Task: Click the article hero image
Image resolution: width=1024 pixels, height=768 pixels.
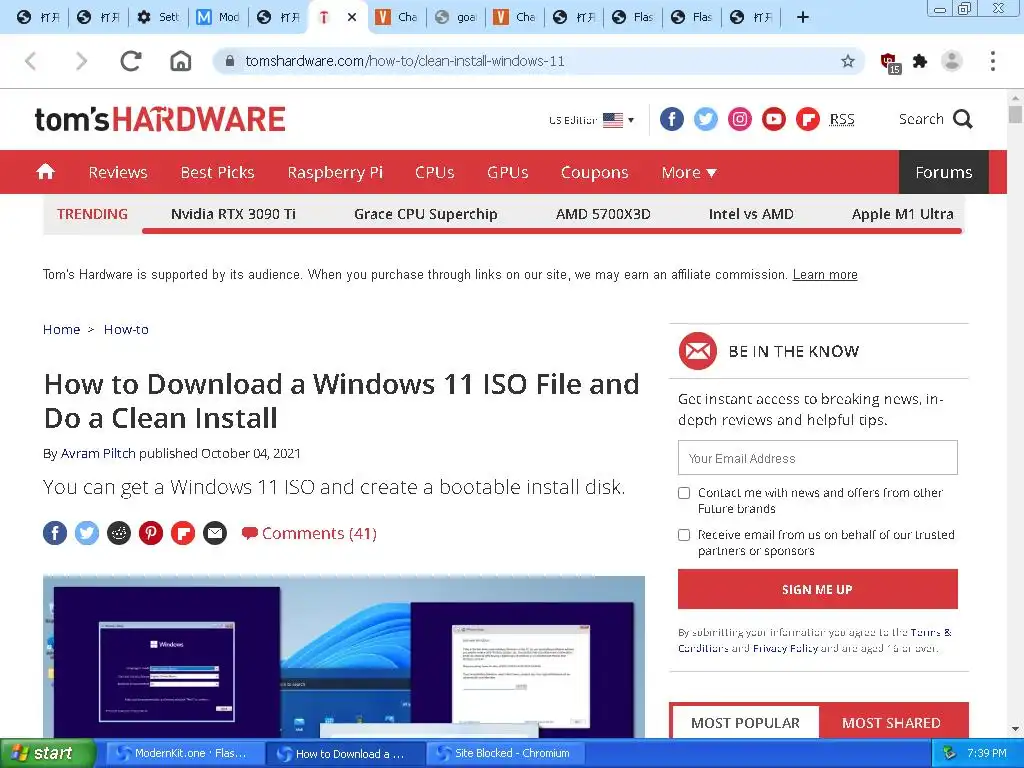Action: coord(344,656)
